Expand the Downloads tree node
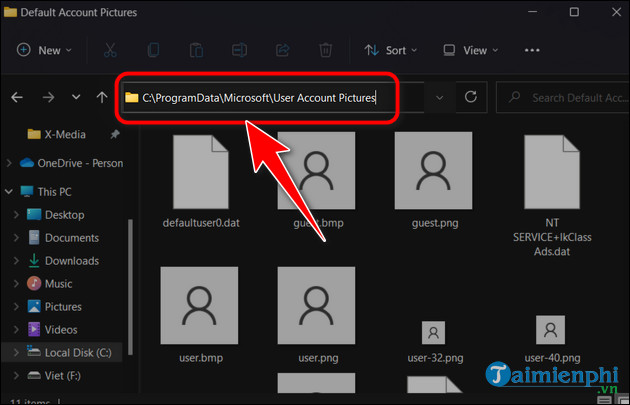 16,261
